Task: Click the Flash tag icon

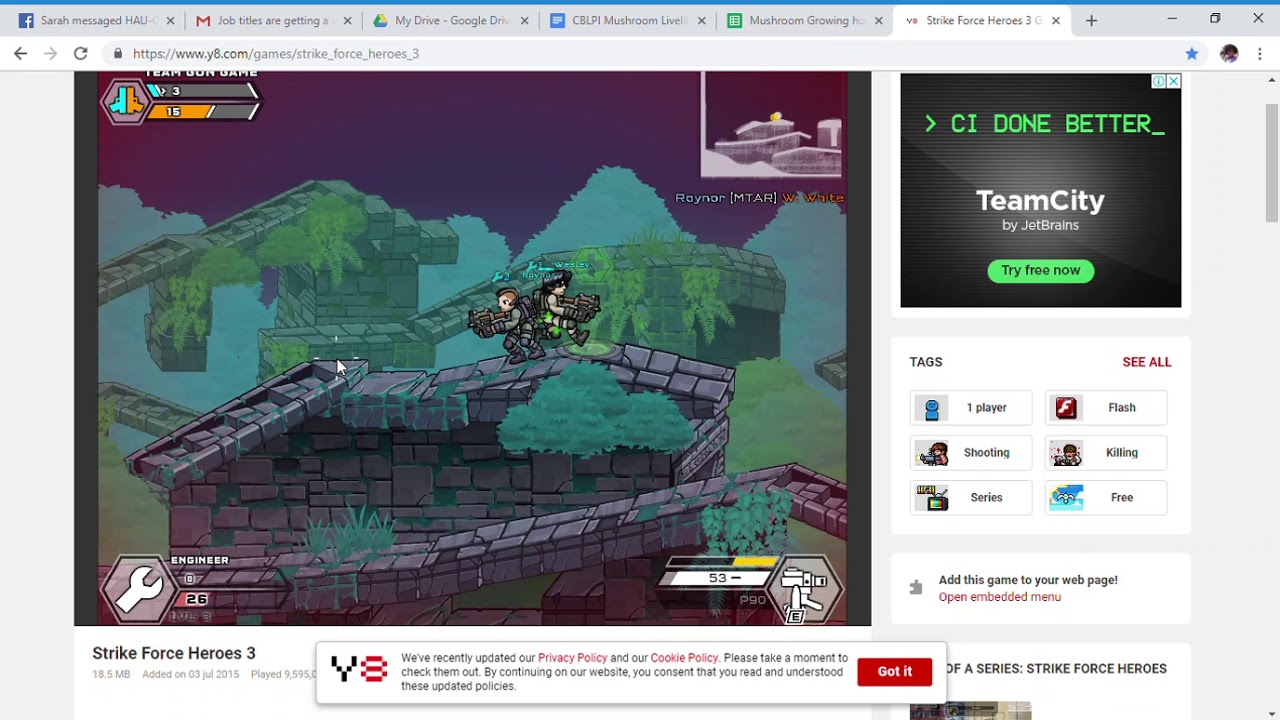Action: [x=1066, y=408]
